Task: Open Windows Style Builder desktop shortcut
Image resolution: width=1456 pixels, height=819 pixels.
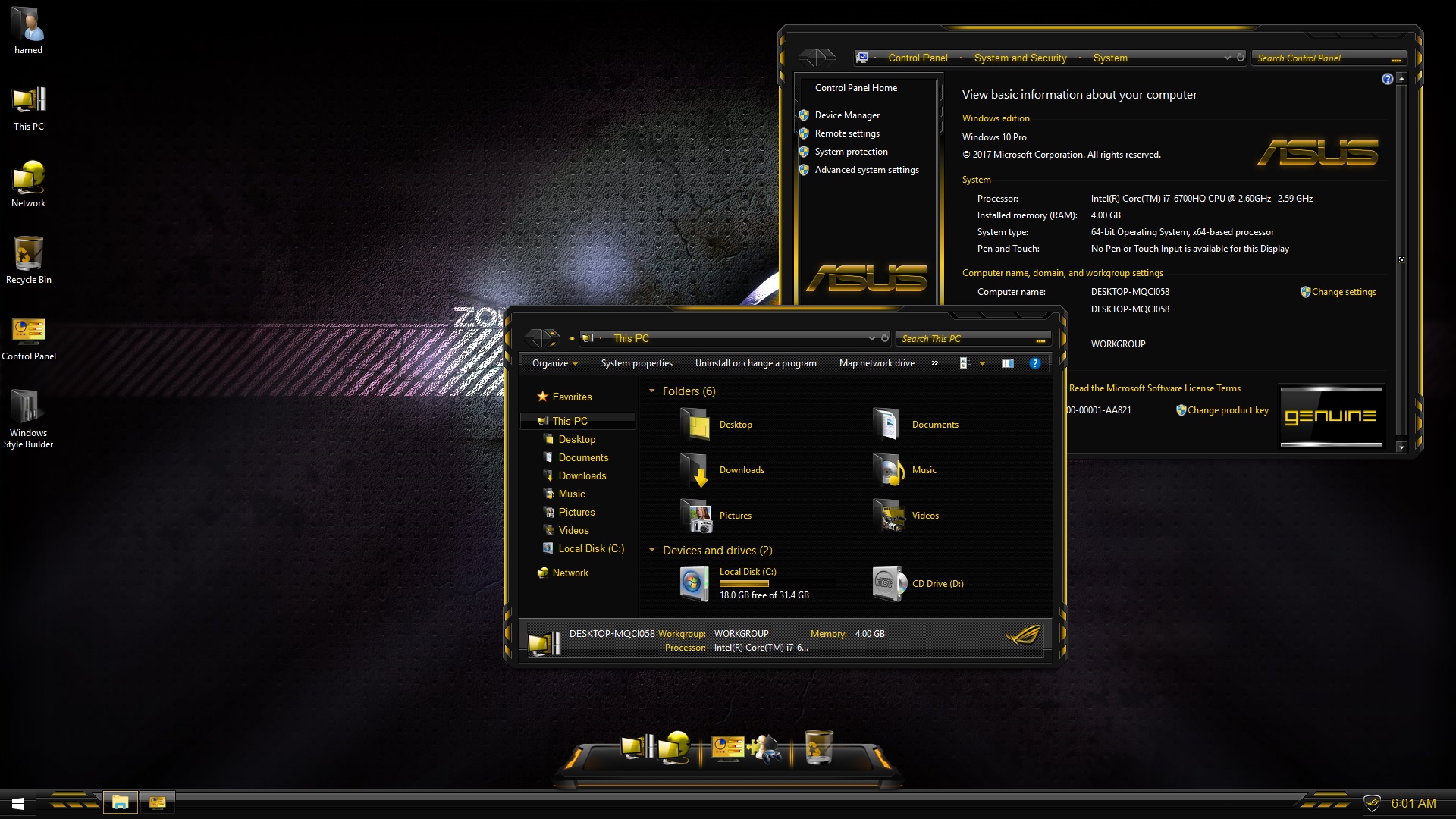Action: [28, 409]
